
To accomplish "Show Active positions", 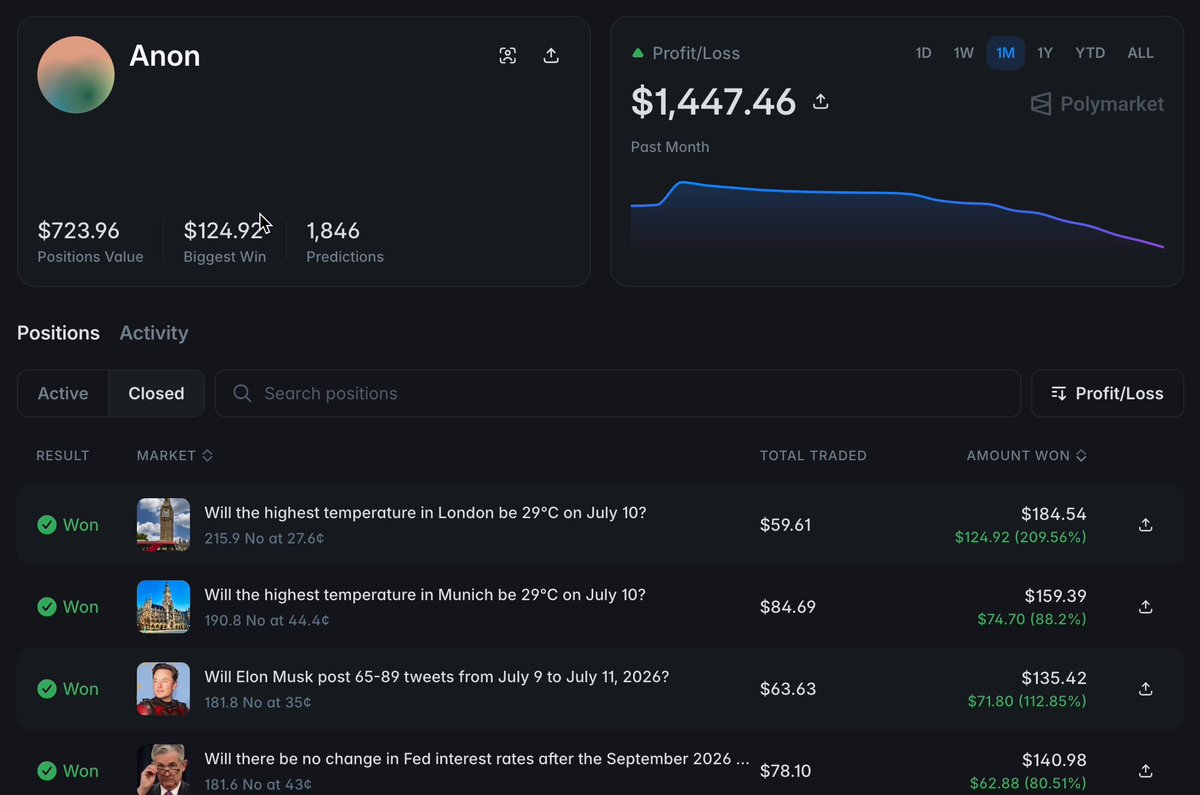I will 63,393.
